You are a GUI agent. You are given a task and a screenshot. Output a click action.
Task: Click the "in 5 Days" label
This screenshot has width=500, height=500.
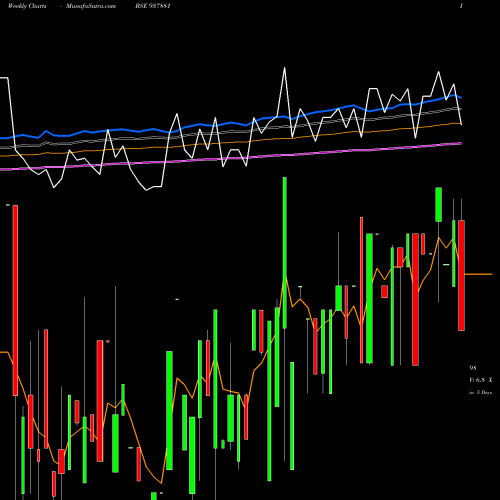(x=480, y=392)
